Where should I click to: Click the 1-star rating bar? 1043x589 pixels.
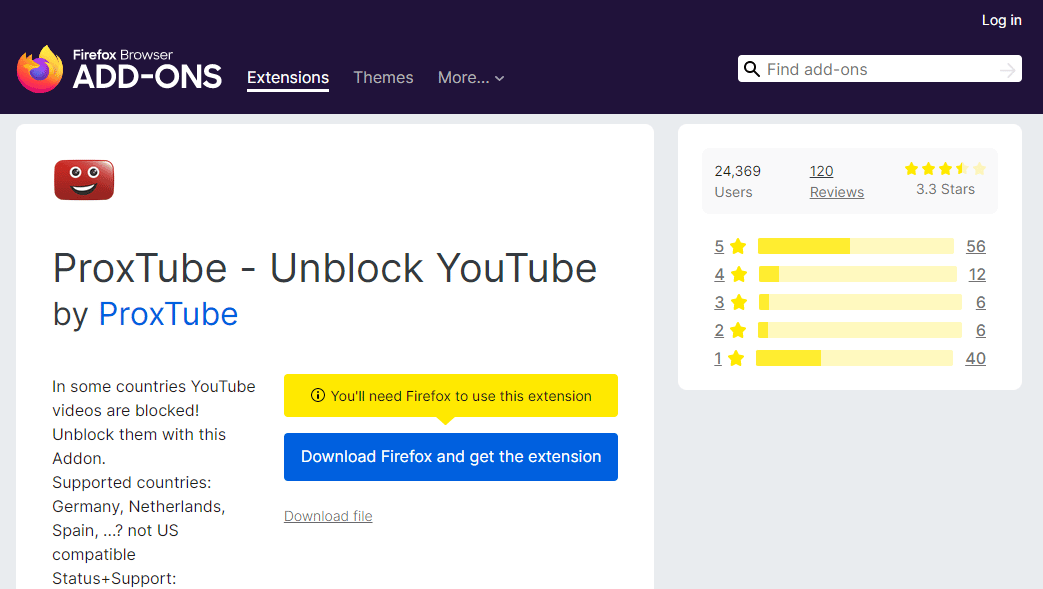point(854,358)
